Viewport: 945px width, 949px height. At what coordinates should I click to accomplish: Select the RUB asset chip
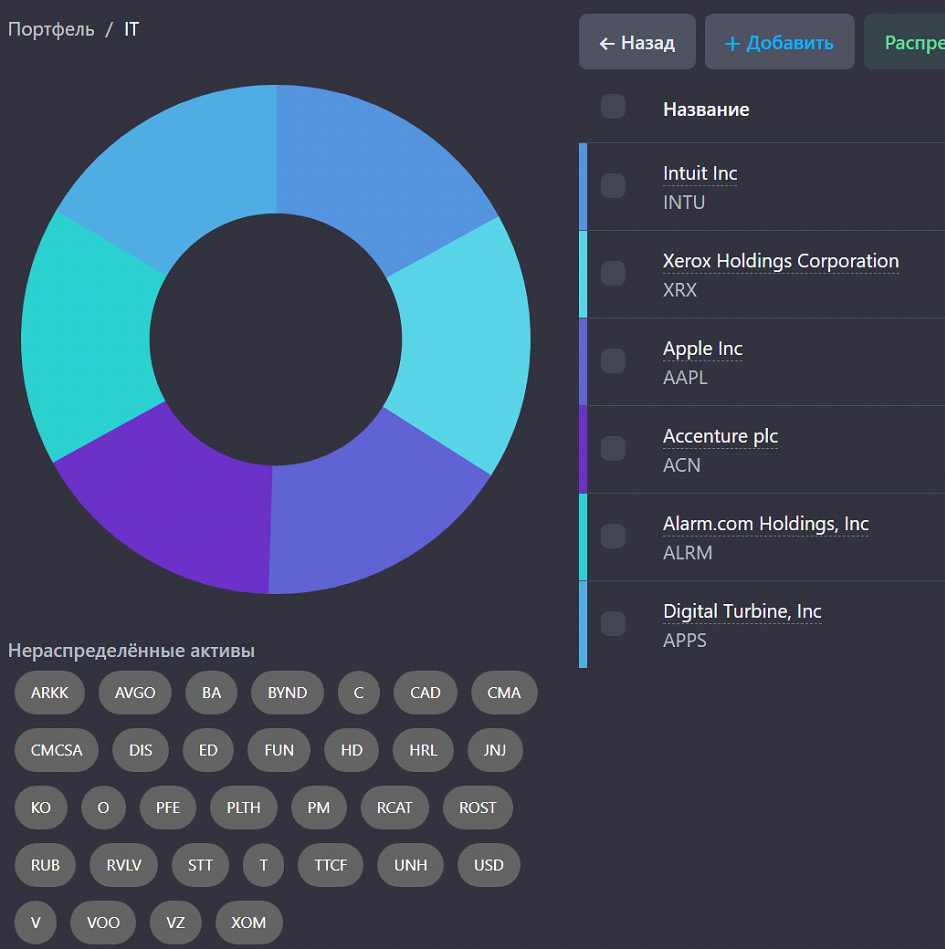(45, 865)
